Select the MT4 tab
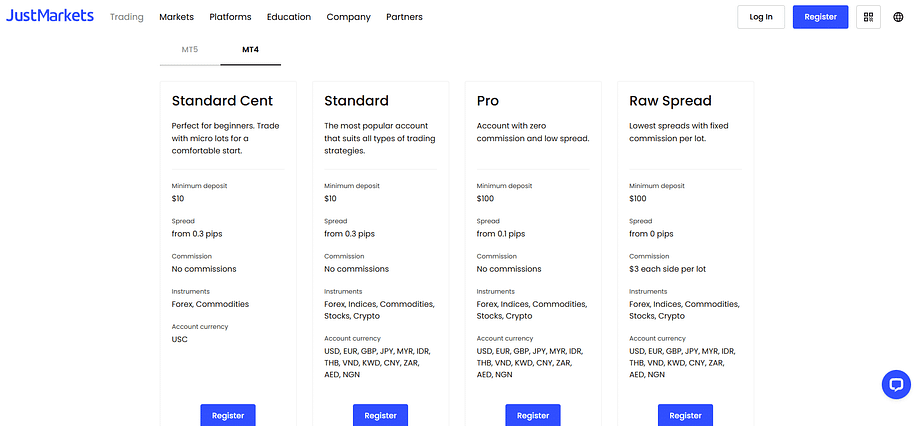The width and height of the screenshot is (915, 426). pyautogui.click(x=250, y=49)
